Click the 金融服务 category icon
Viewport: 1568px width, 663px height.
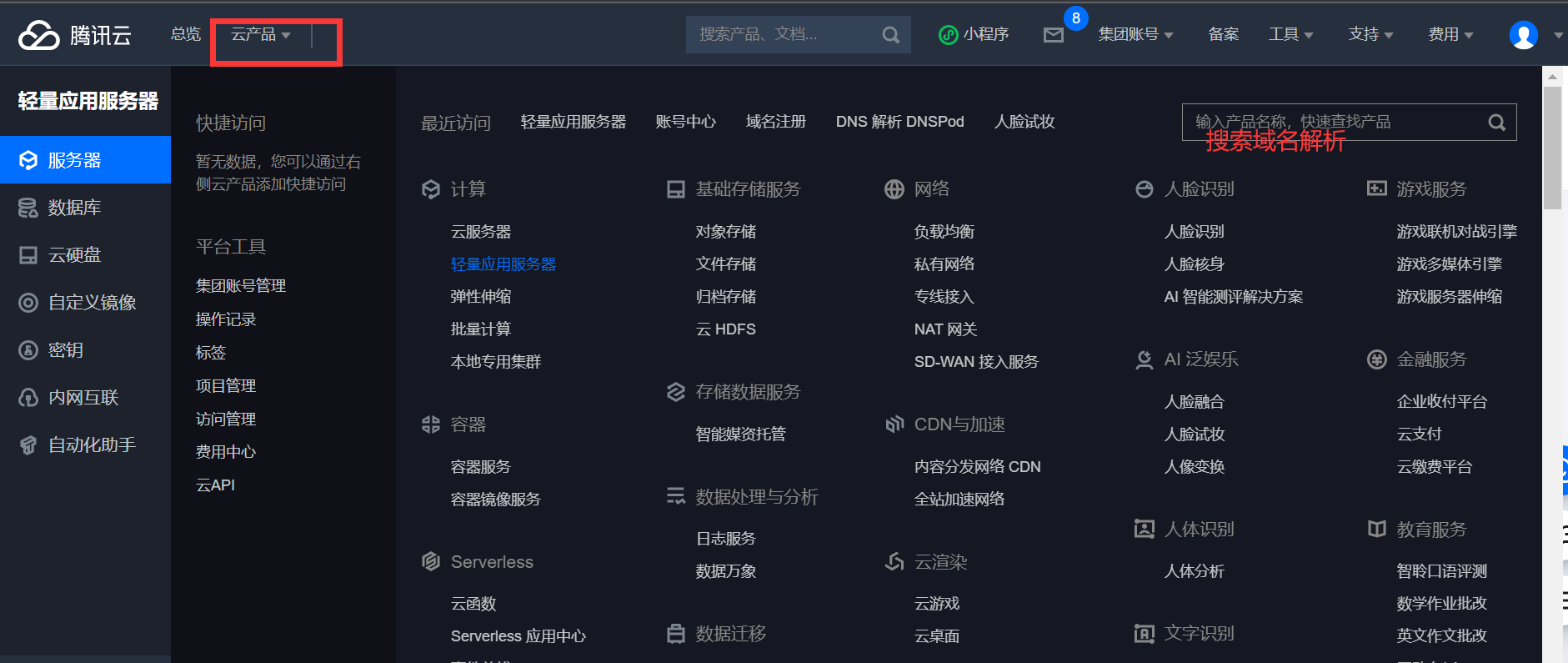coord(1377,359)
